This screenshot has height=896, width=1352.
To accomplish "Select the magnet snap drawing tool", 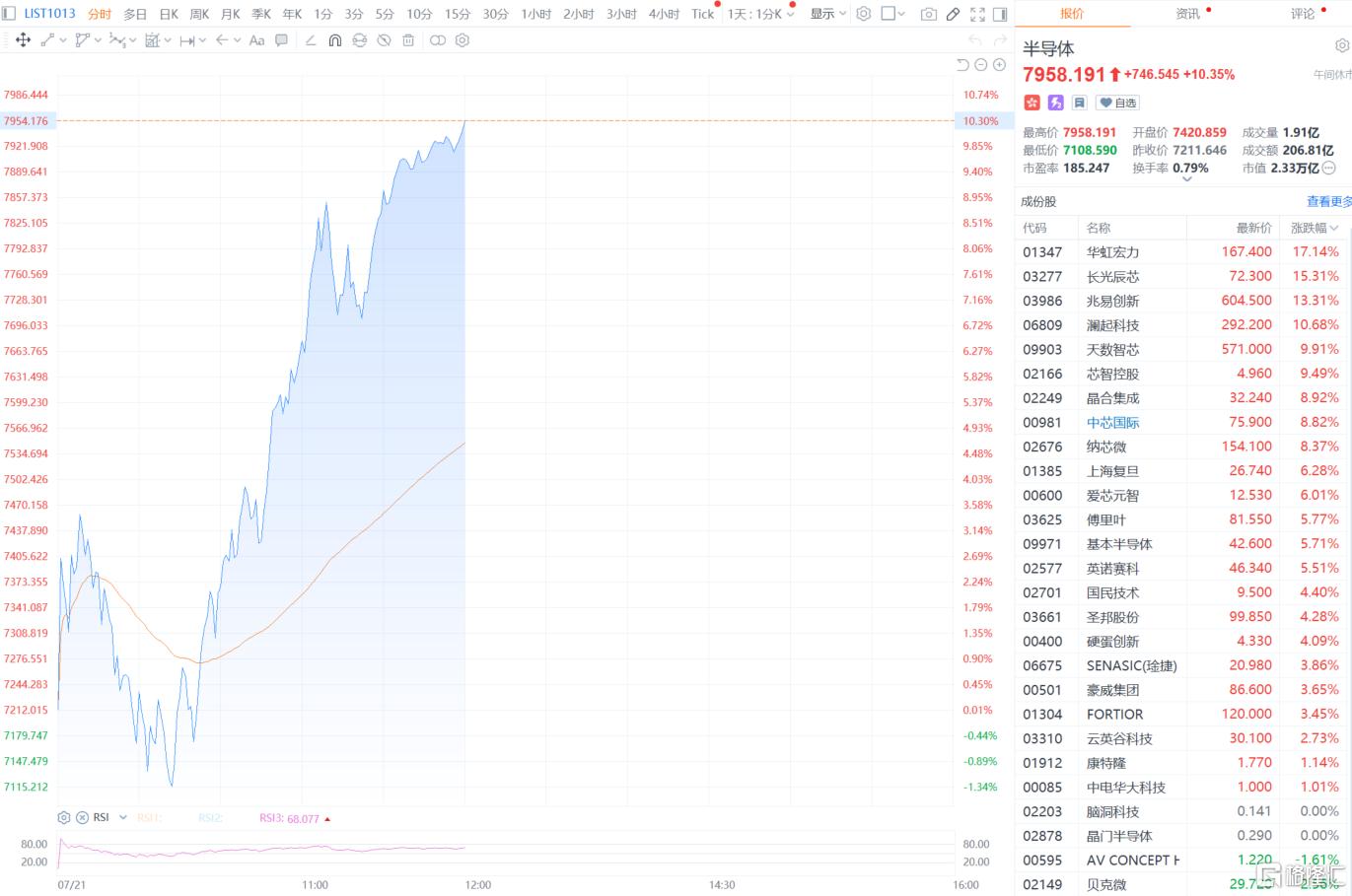I will (334, 40).
